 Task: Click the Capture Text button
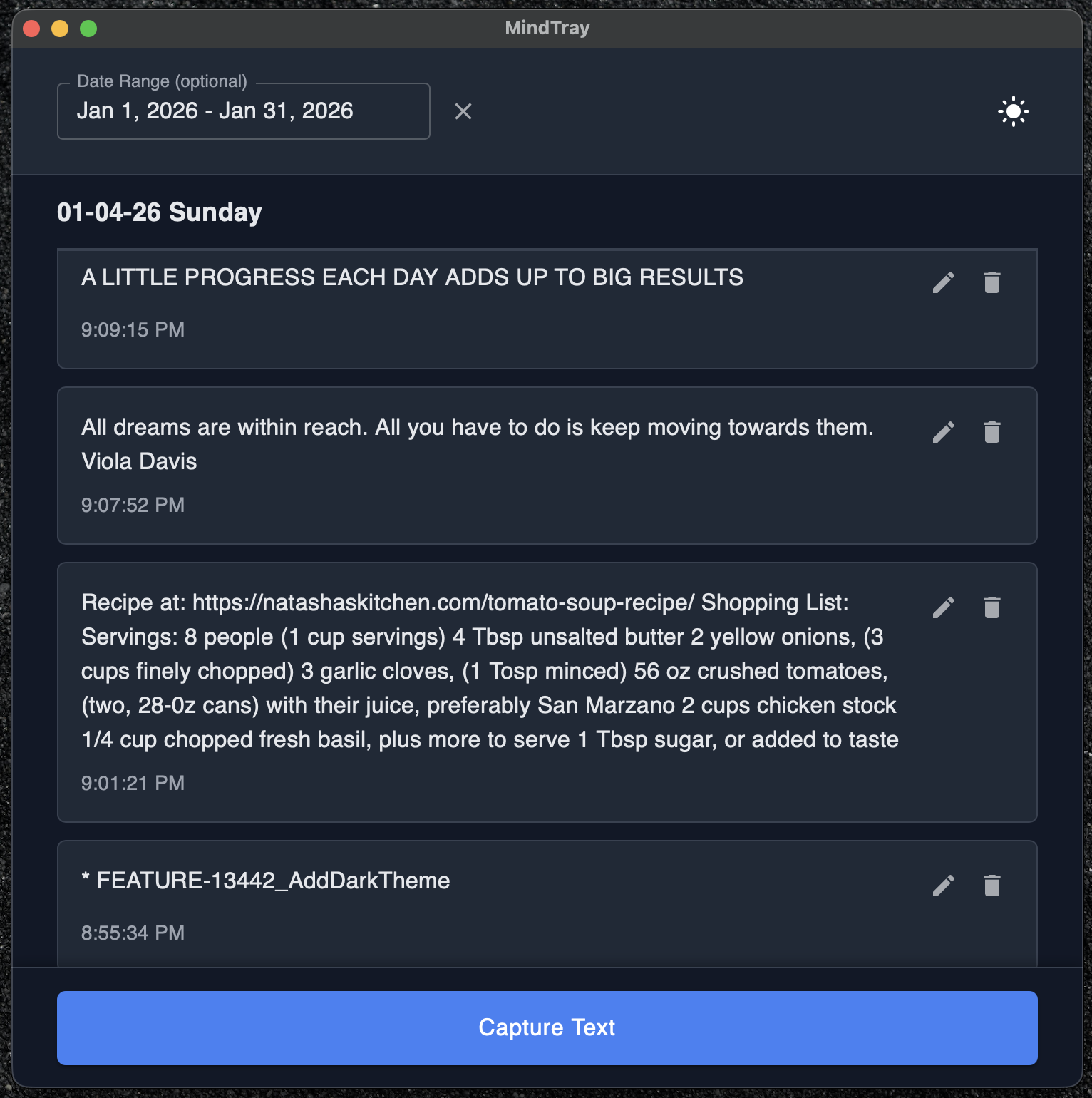click(547, 1027)
